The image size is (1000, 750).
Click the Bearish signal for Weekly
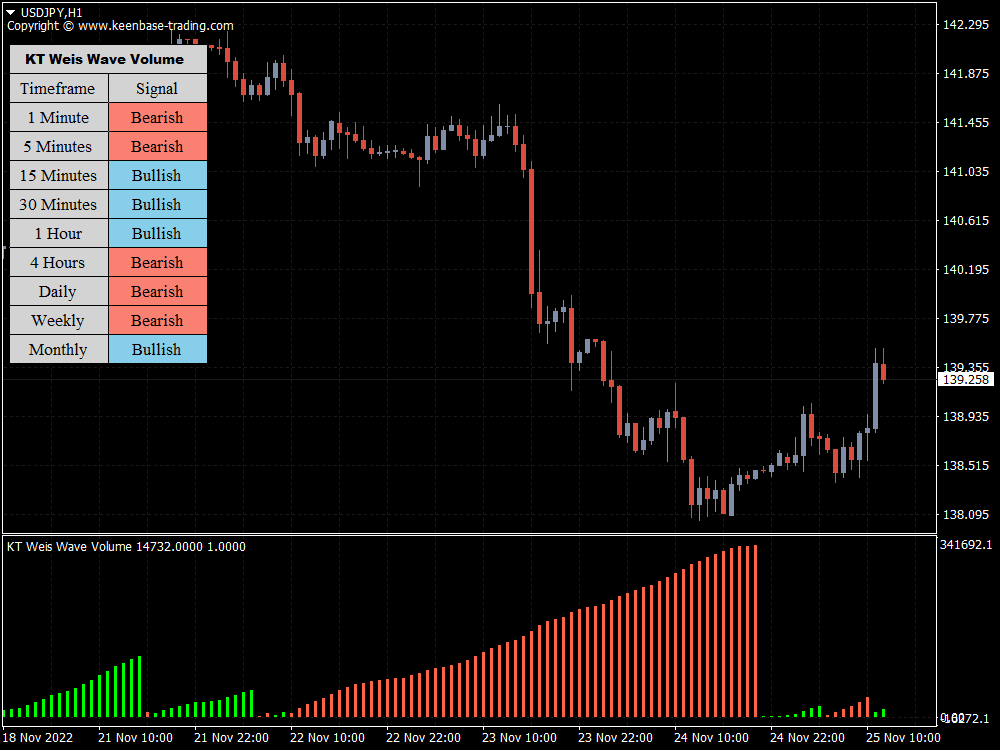coord(158,320)
